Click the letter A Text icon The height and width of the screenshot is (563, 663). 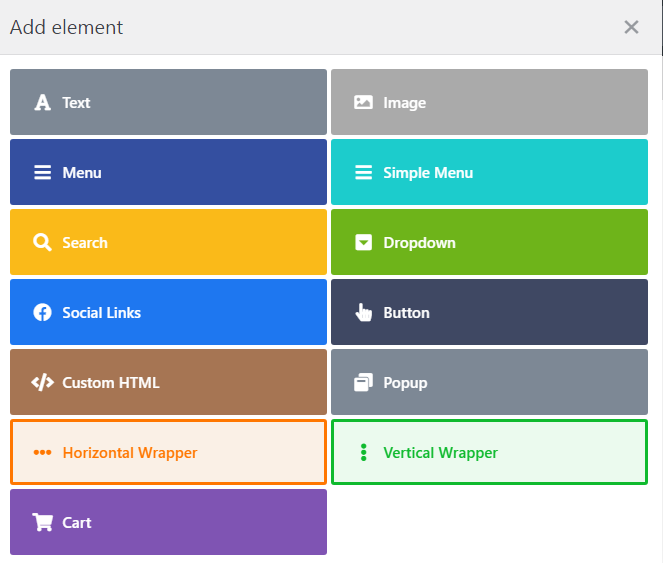point(42,102)
